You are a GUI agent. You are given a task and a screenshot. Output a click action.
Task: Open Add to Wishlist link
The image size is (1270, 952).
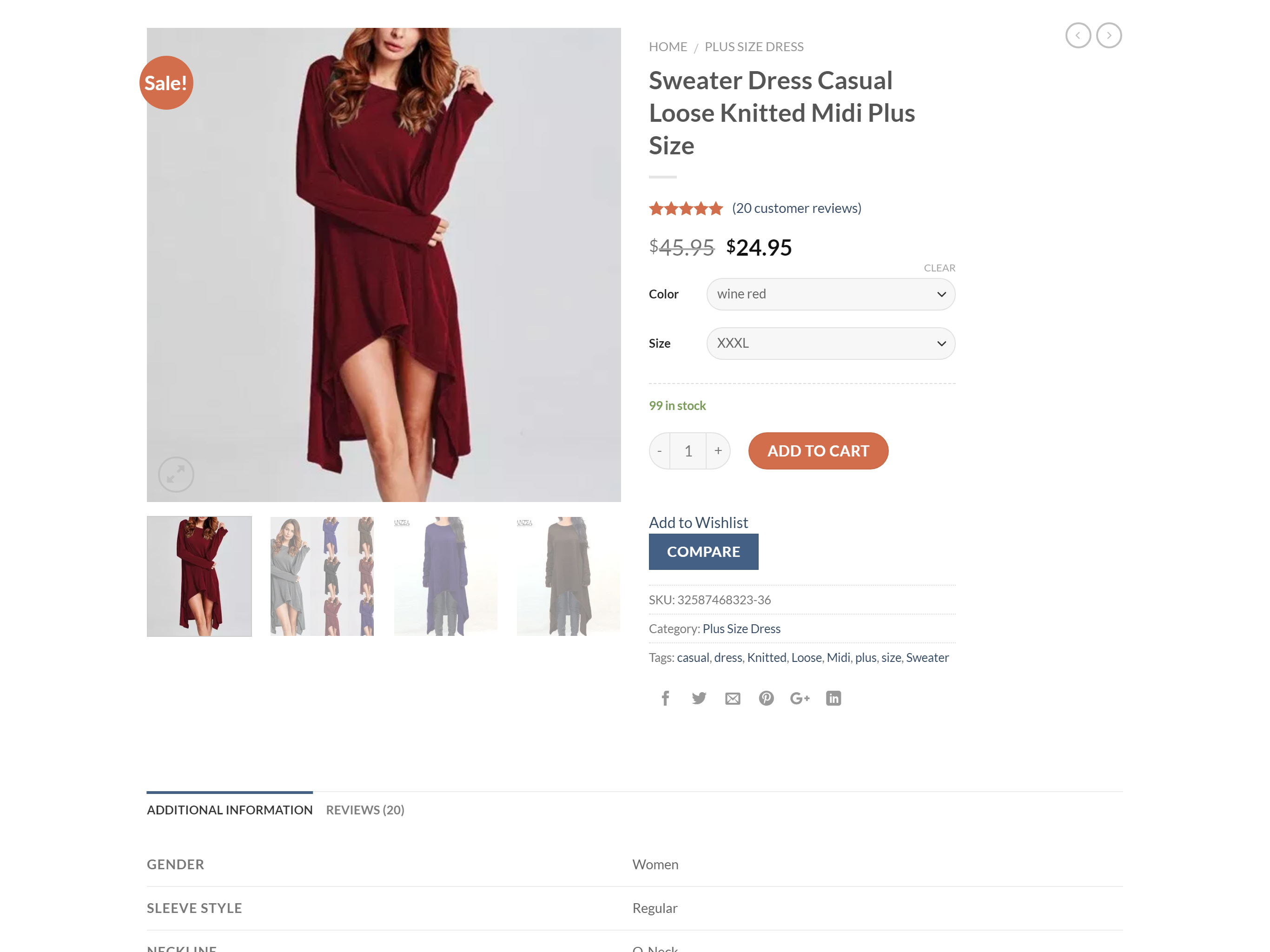pos(698,522)
